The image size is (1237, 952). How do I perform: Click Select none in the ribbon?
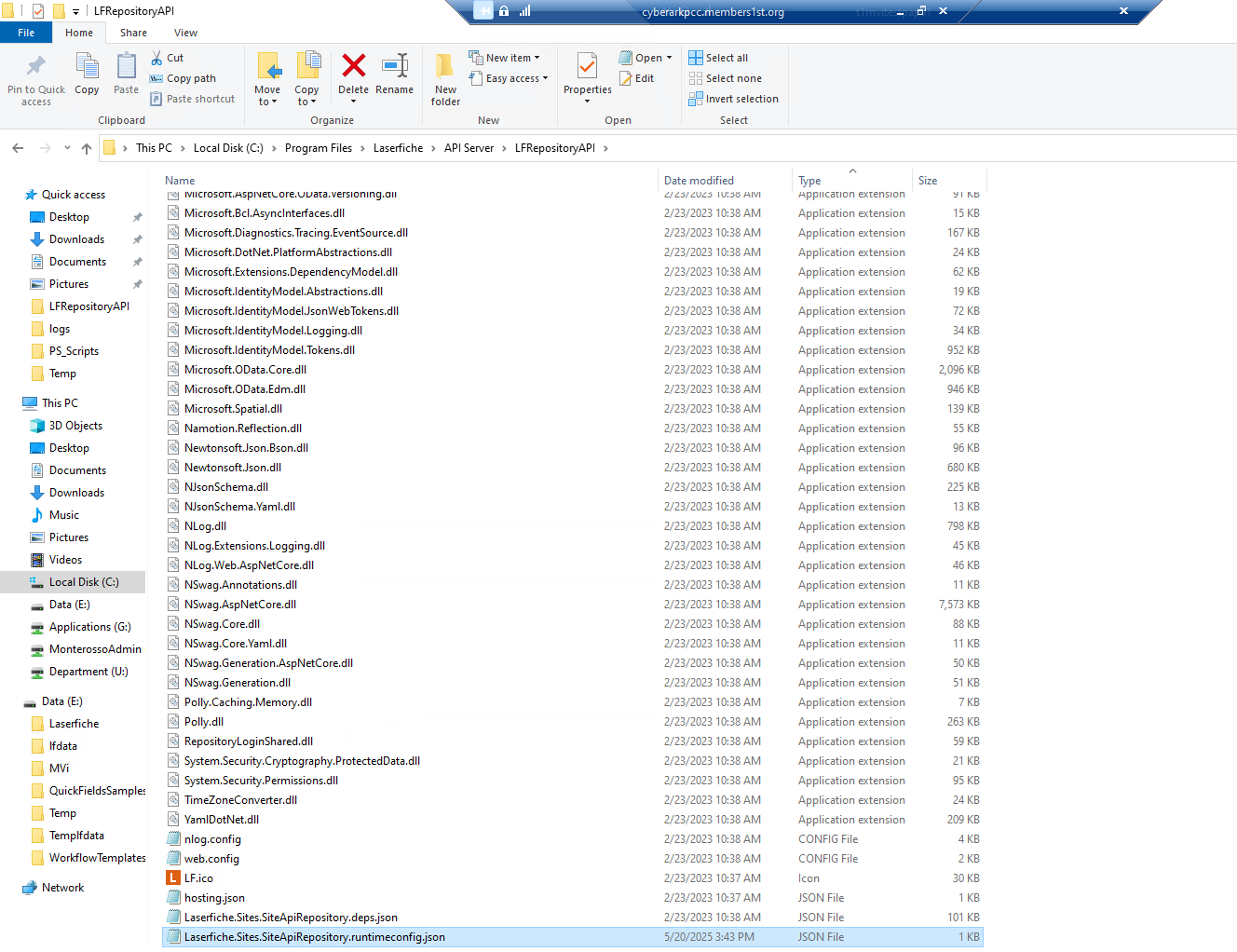click(725, 78)
